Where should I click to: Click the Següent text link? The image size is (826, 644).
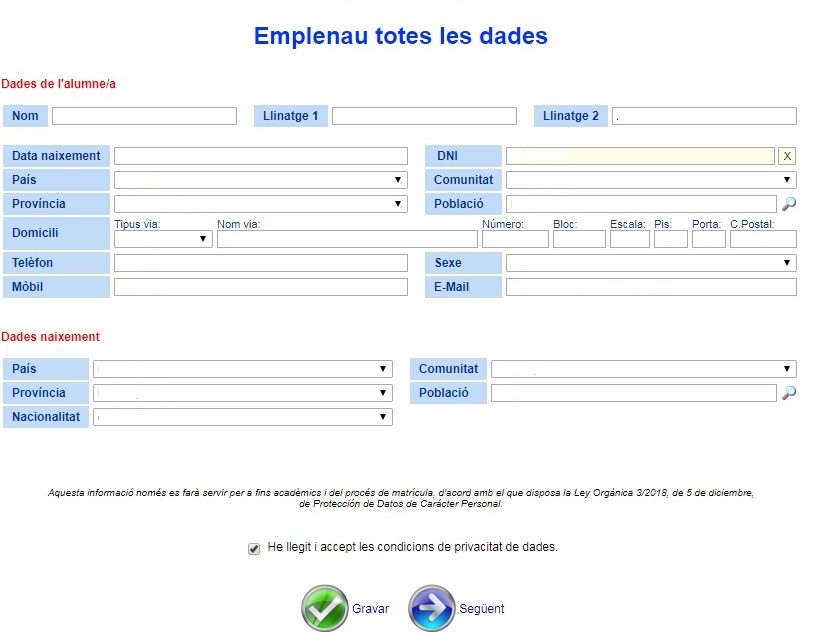tap(481, 609)
